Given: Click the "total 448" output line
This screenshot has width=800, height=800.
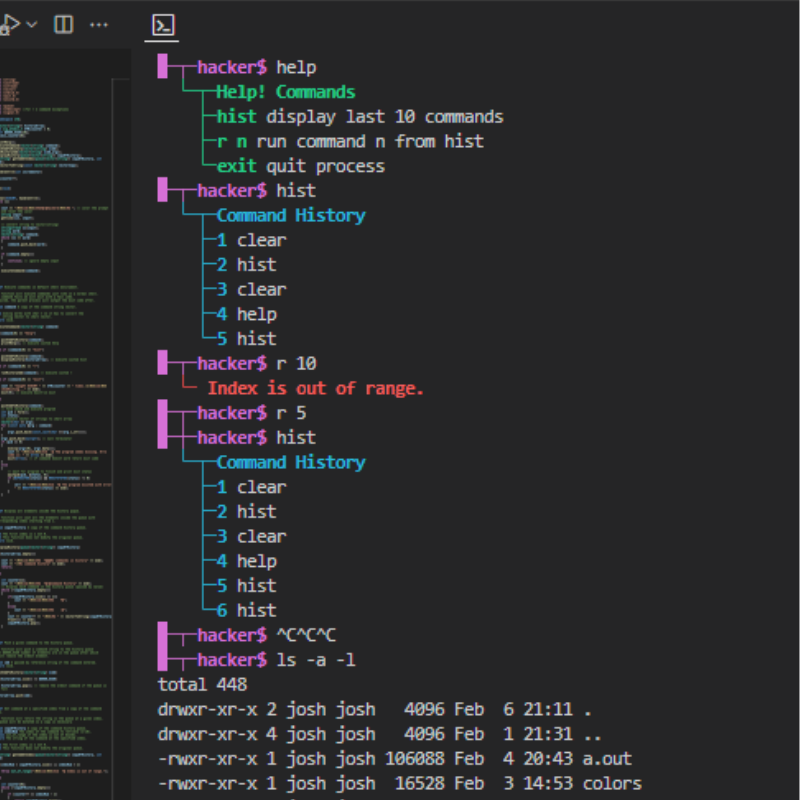Looking at the screenshot, I should pyautogui.click(x=202, y=685).
